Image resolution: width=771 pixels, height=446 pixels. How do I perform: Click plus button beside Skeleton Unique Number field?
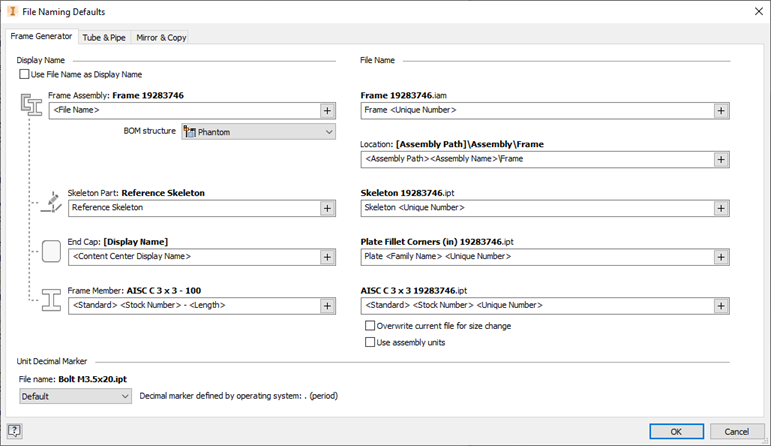720,208
